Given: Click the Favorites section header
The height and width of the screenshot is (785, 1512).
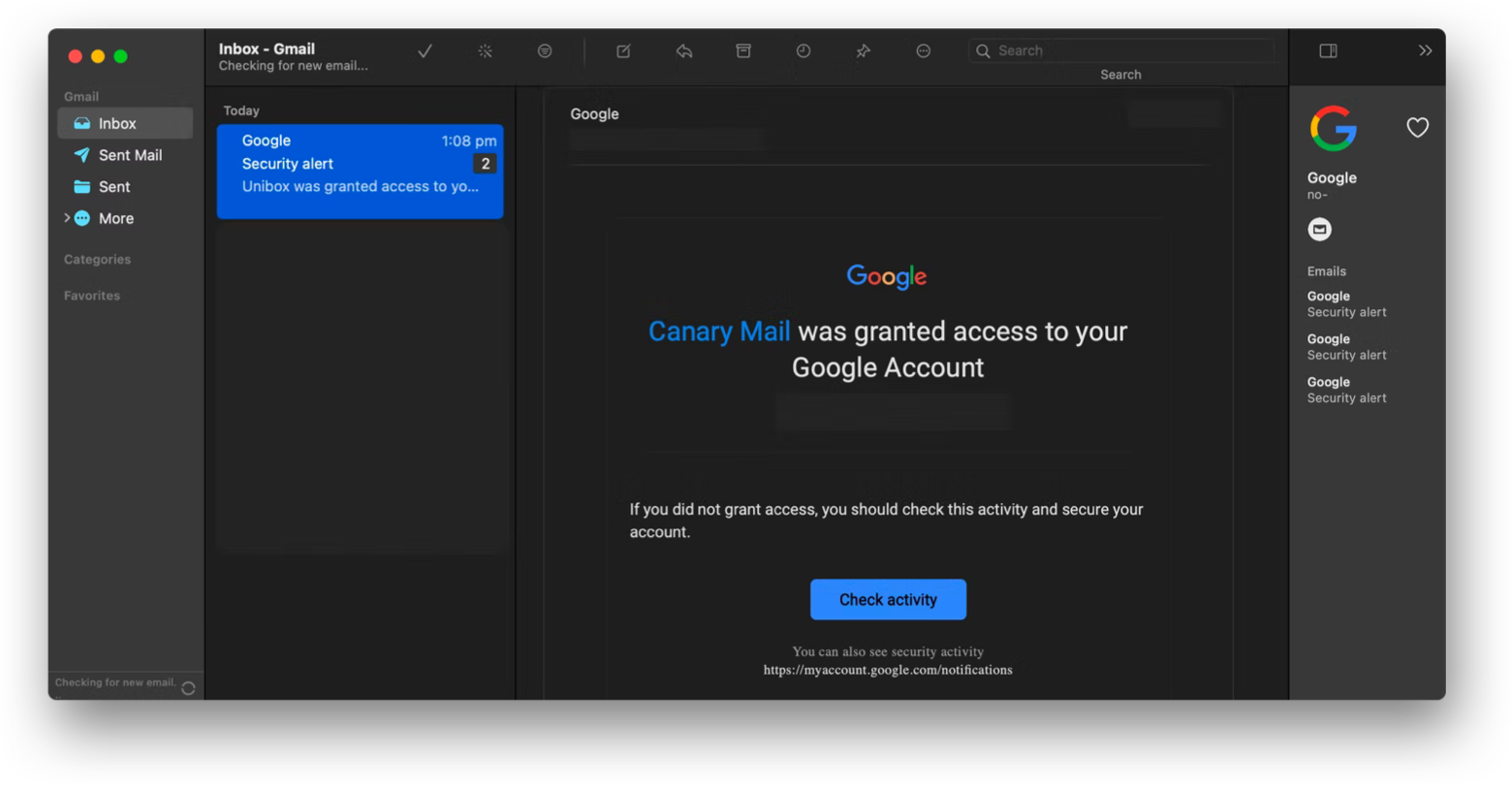Looking at the screenshot, I should (x=92, y=296).
